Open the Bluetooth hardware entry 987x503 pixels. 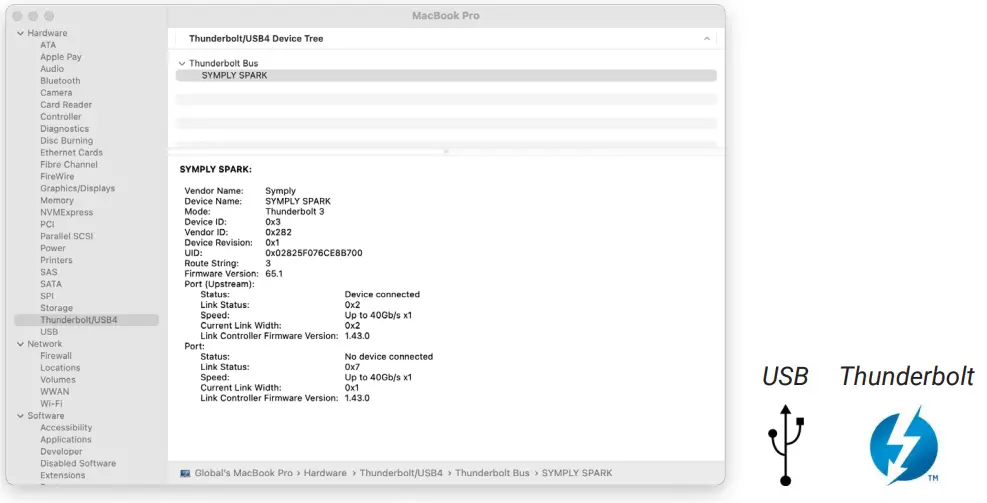click(60, 81)
